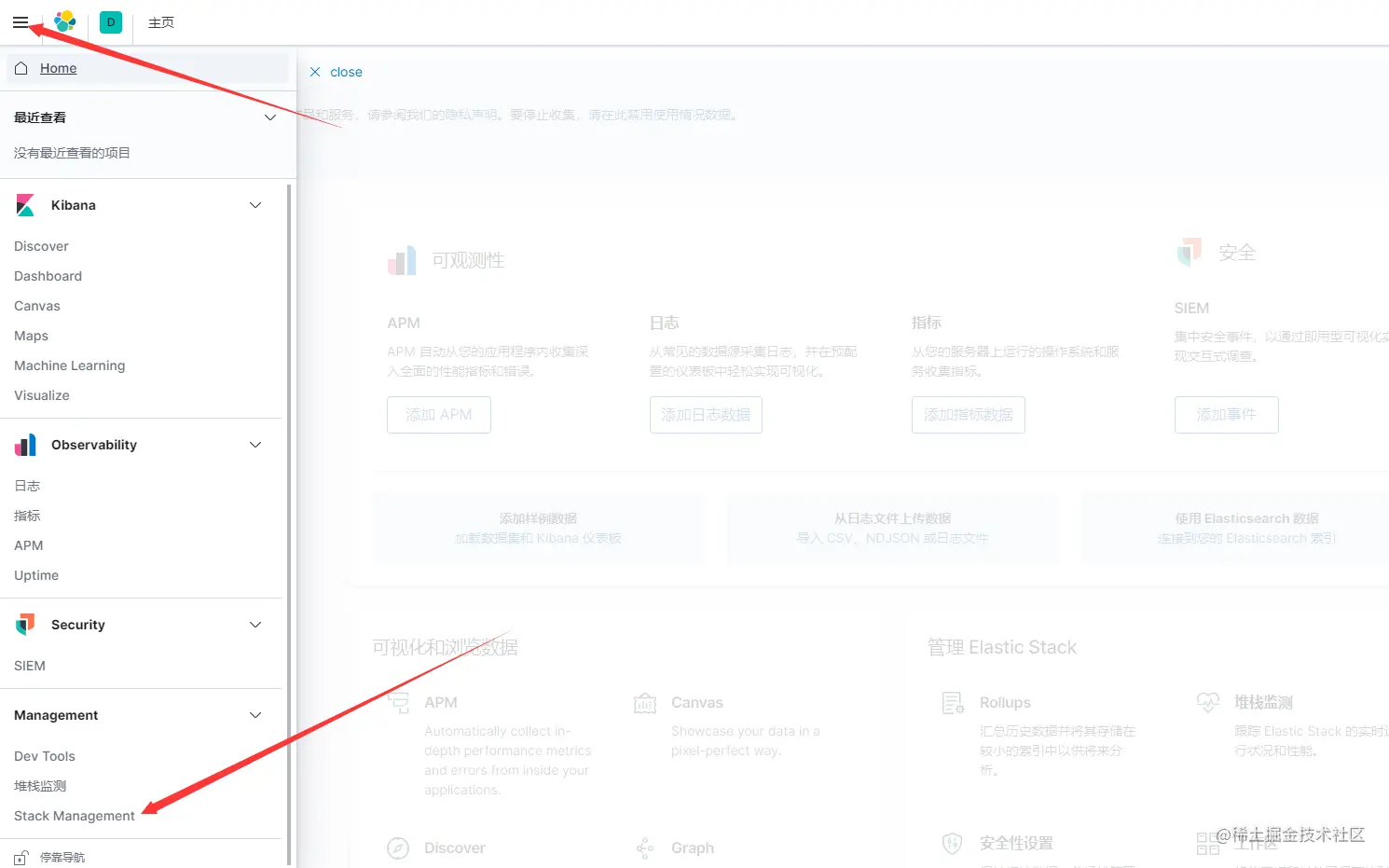Close the navigation flyout

(336, 72)
